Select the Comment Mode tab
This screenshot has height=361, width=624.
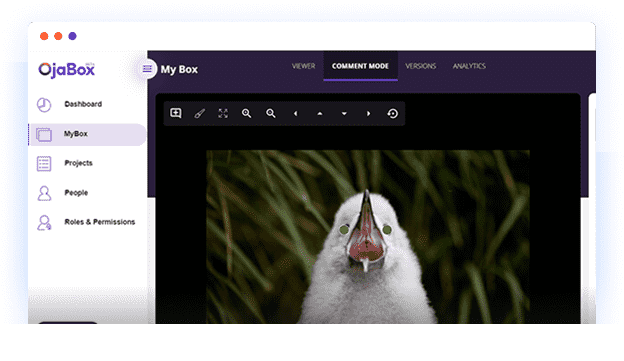pos(360,66)
